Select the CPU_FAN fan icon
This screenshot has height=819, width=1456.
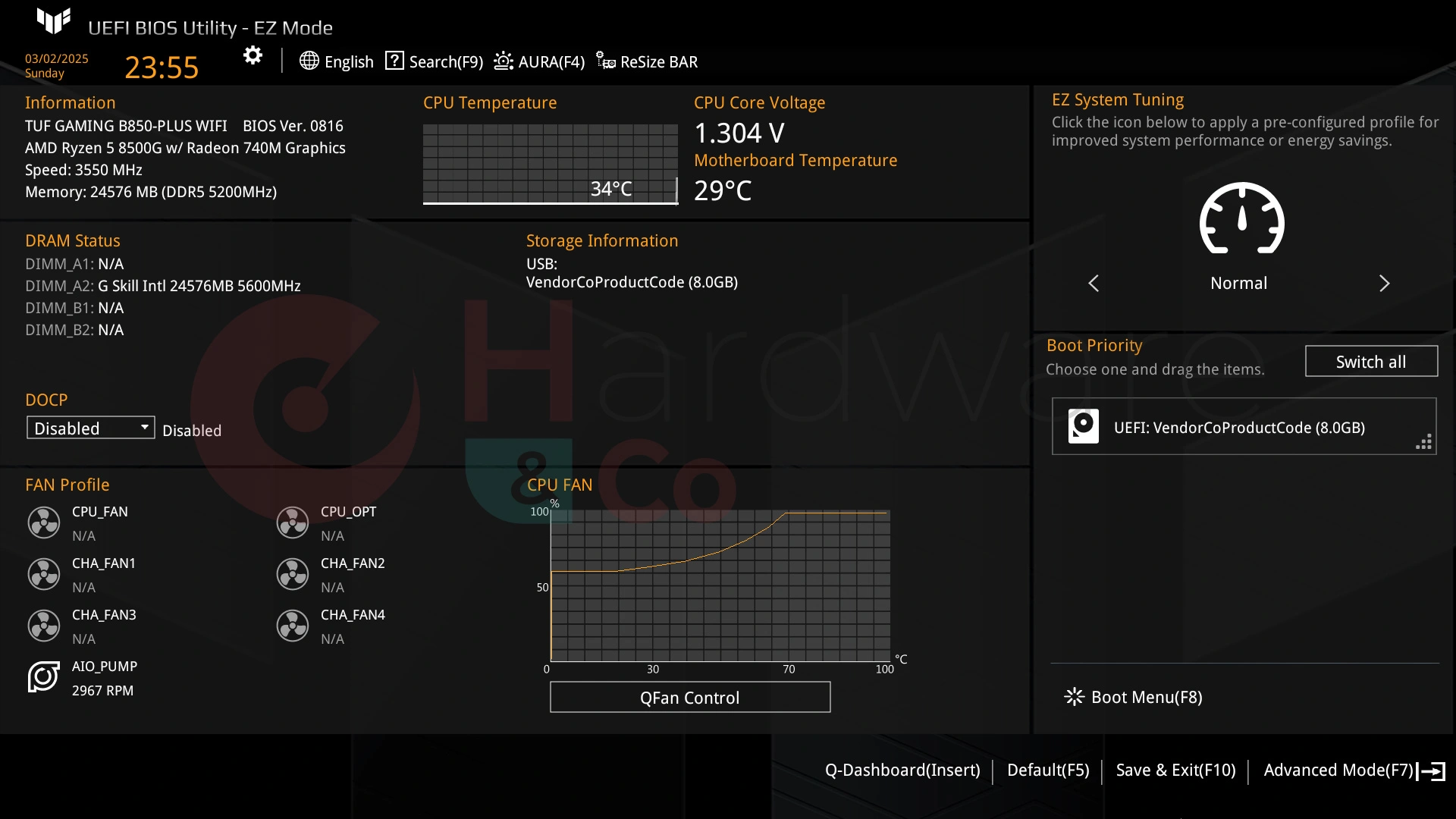coord(44,522)
